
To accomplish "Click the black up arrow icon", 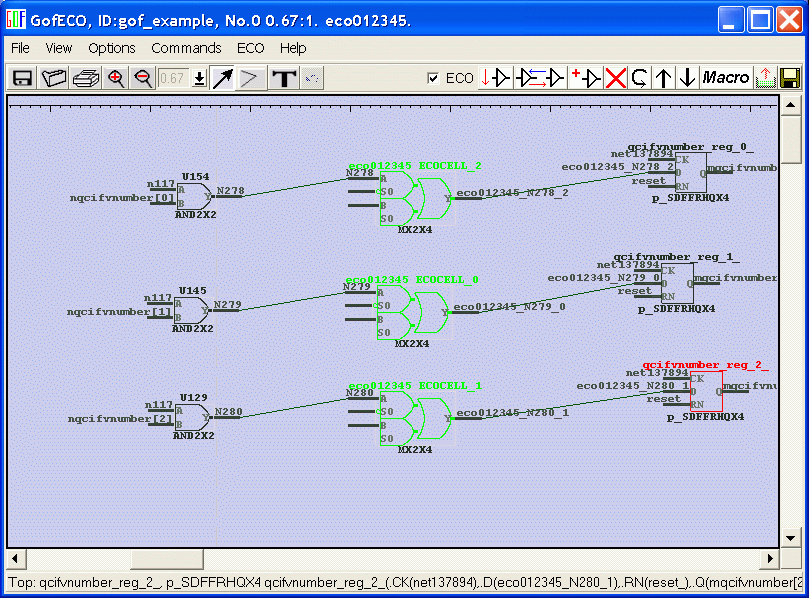I will click(663, 78).
